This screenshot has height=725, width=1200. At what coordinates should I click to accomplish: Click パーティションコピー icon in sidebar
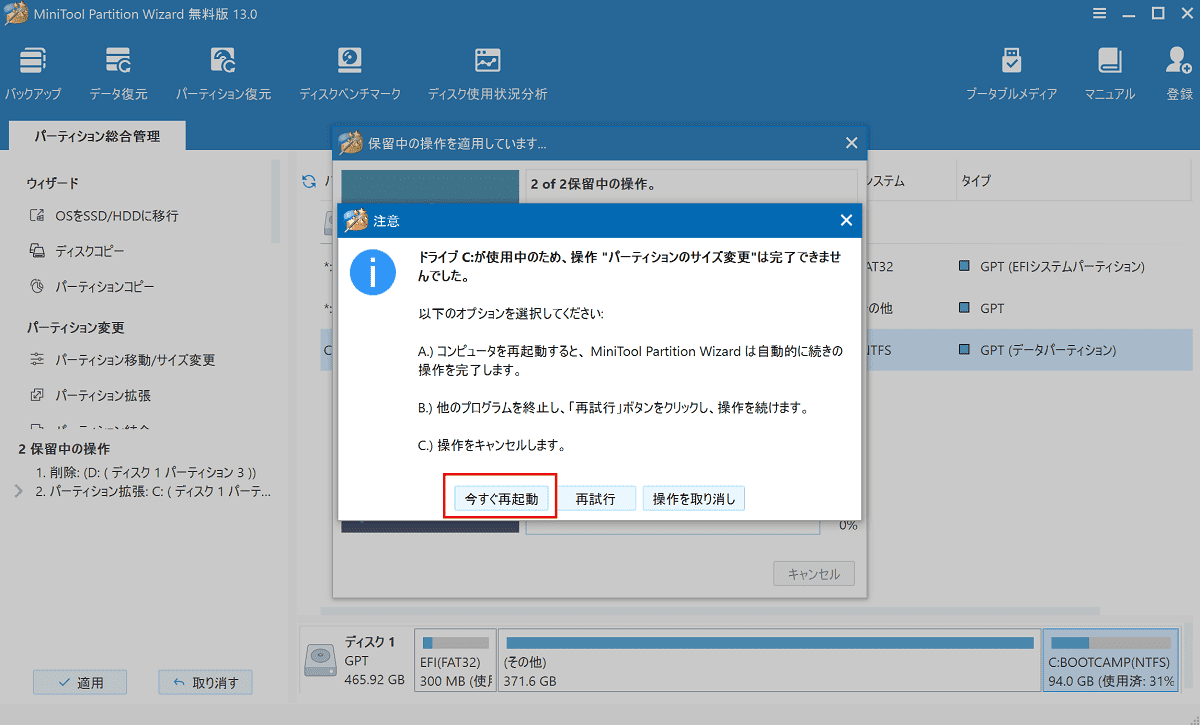pos(37,287)
